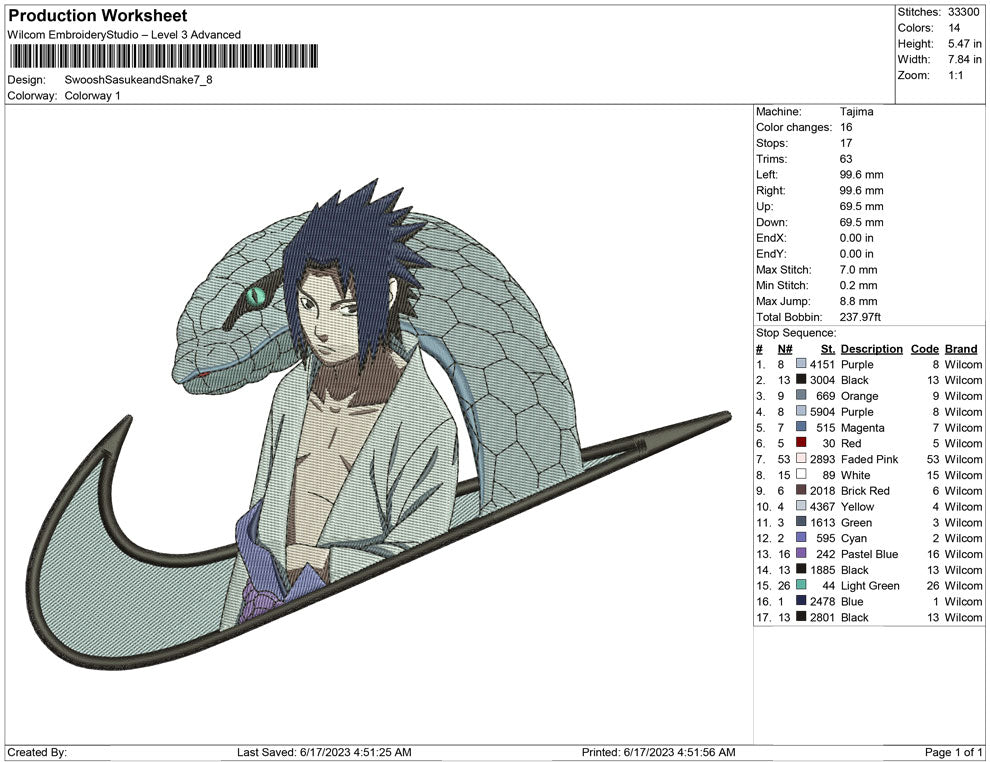The height and width of the screenshot is (762, 990).
Task: Select the Stop Sequence heading
Action: 796,333
